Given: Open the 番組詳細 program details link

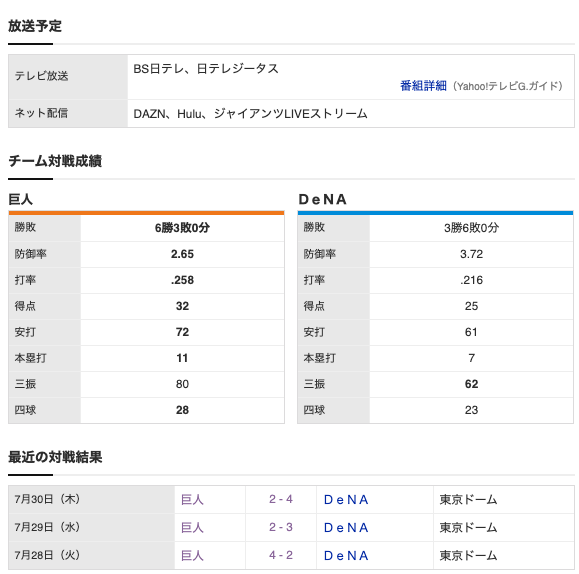Looking at the screenshot, I should point(423,86).
